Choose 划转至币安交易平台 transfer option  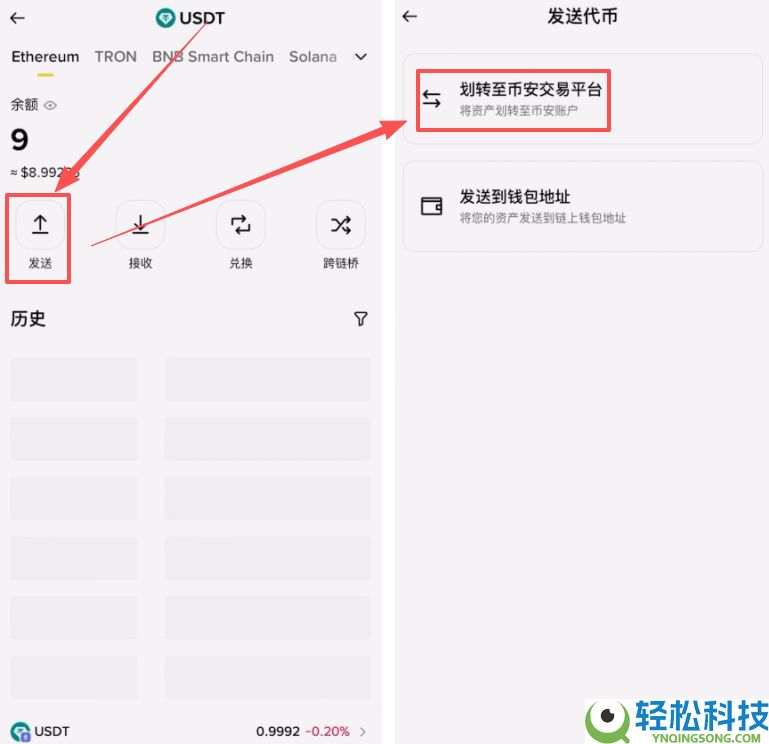(583, 99)
